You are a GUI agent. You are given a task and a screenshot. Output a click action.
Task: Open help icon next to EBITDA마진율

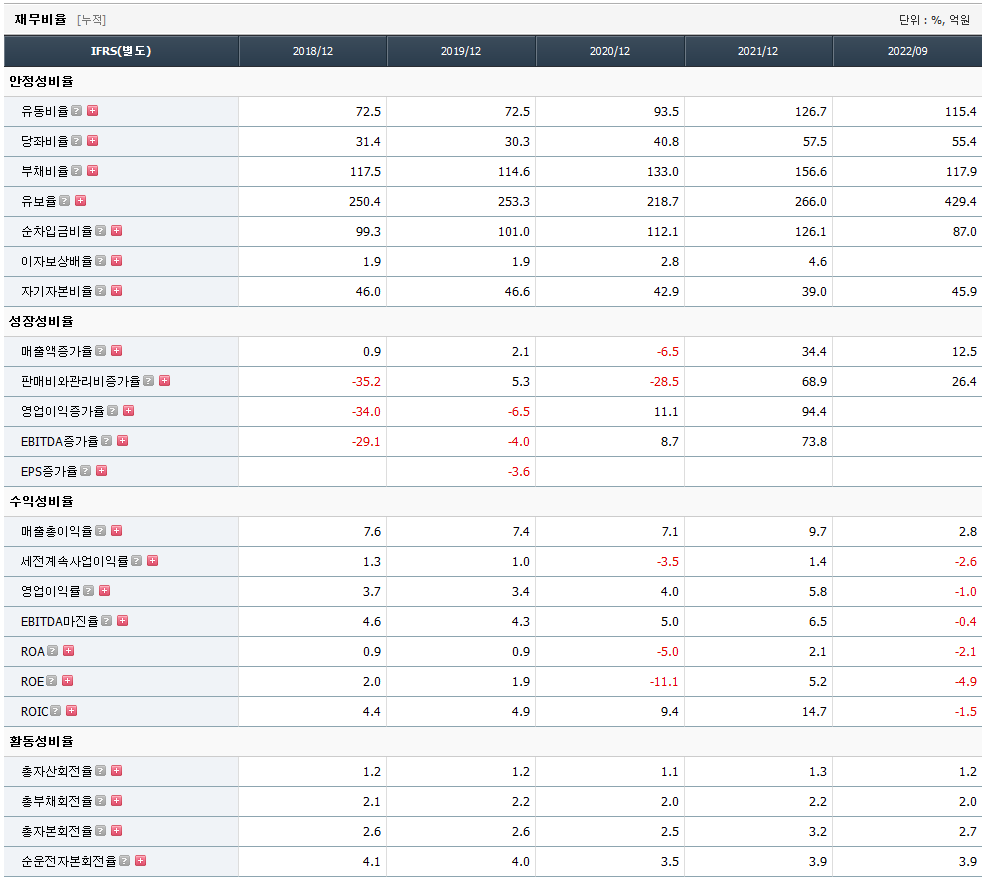coord(107,621)
